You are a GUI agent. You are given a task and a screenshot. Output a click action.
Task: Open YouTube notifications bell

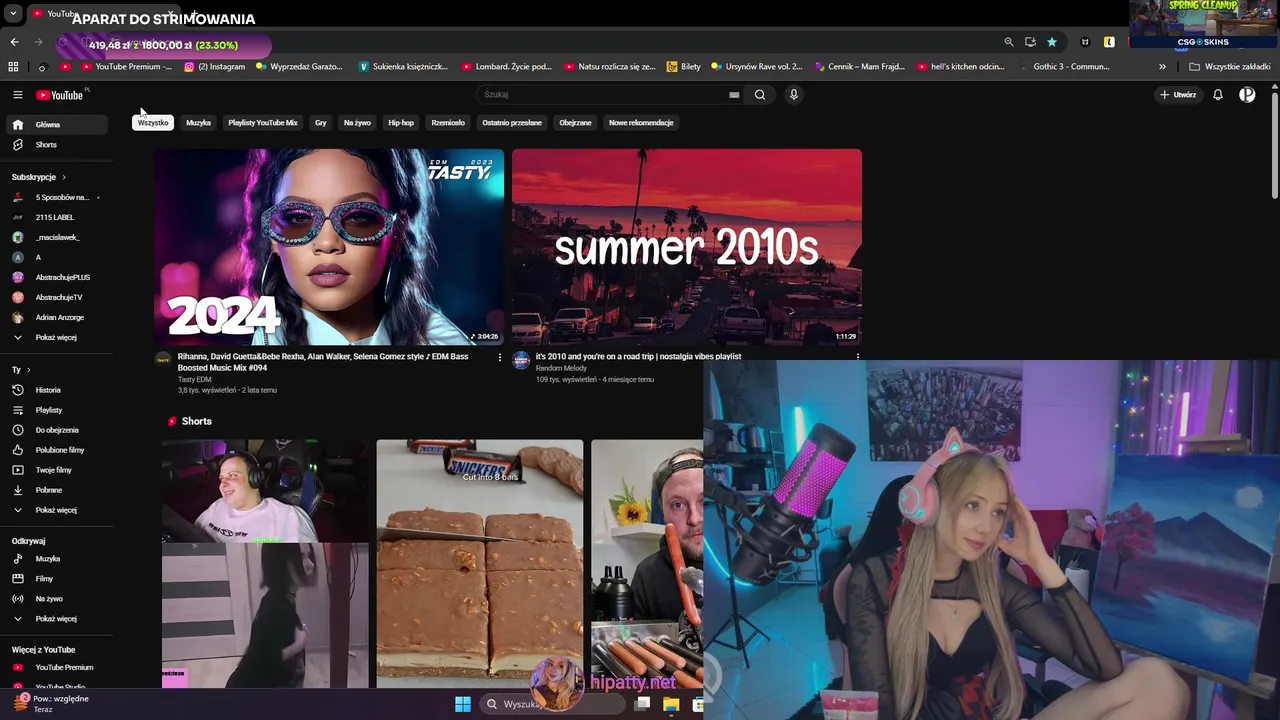[1218, 95]
